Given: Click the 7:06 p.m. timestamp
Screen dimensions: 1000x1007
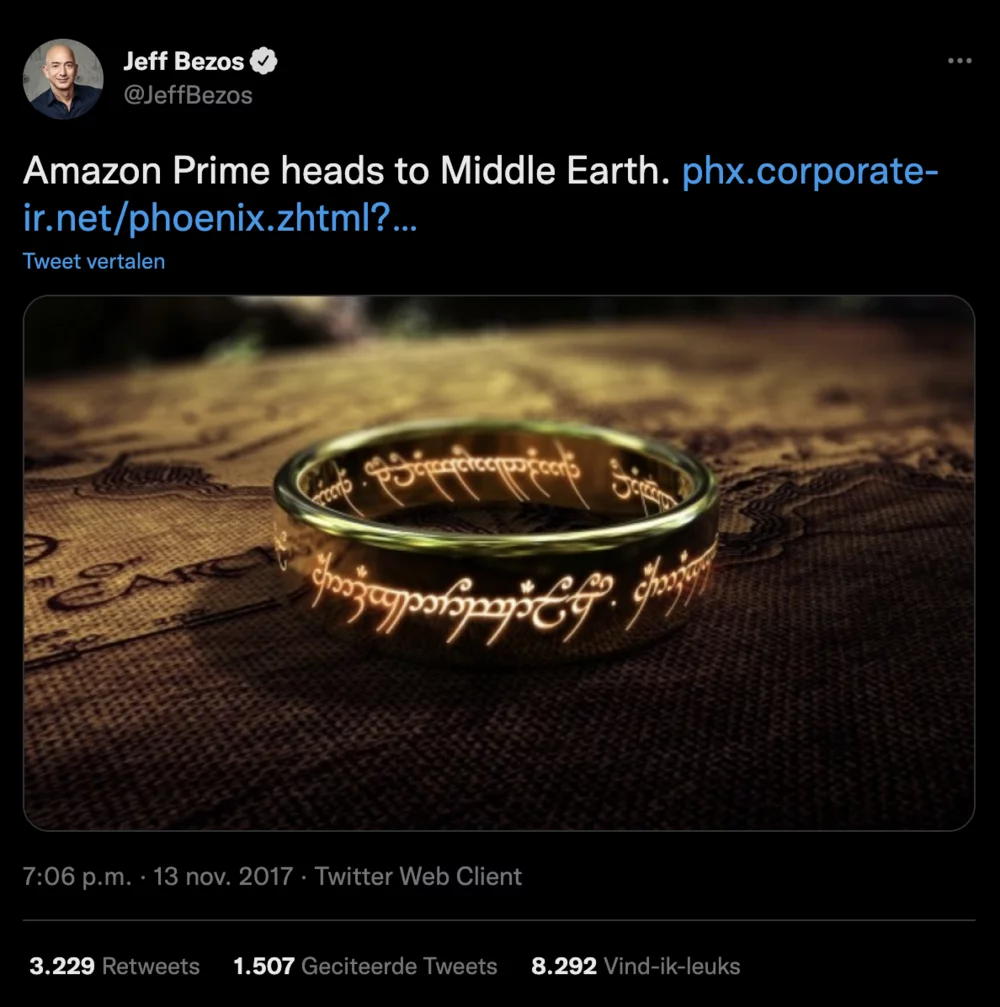Looking at the screenshot, I should coord(77,877).
